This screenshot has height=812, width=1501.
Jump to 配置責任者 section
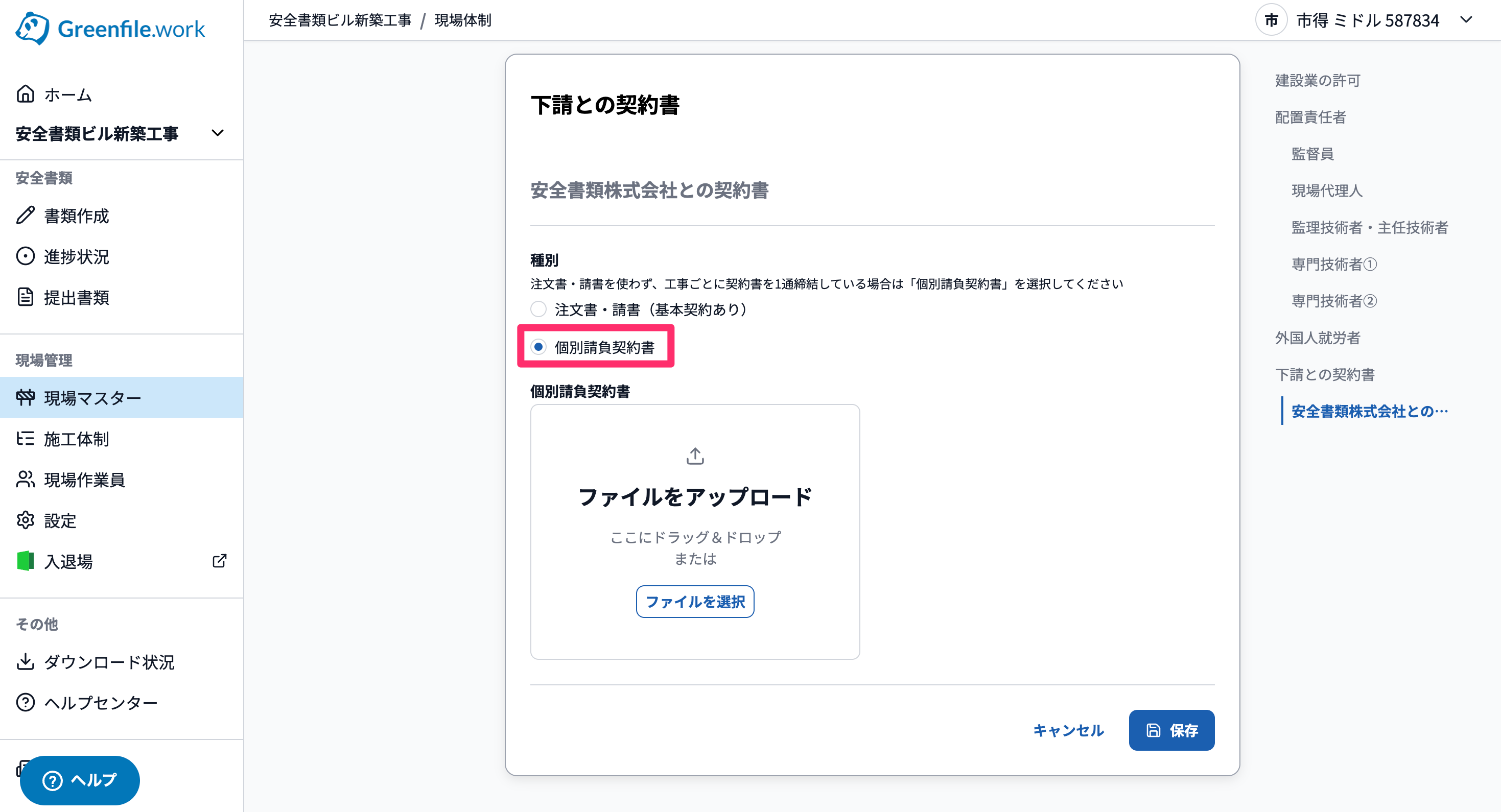(1311, 117)
